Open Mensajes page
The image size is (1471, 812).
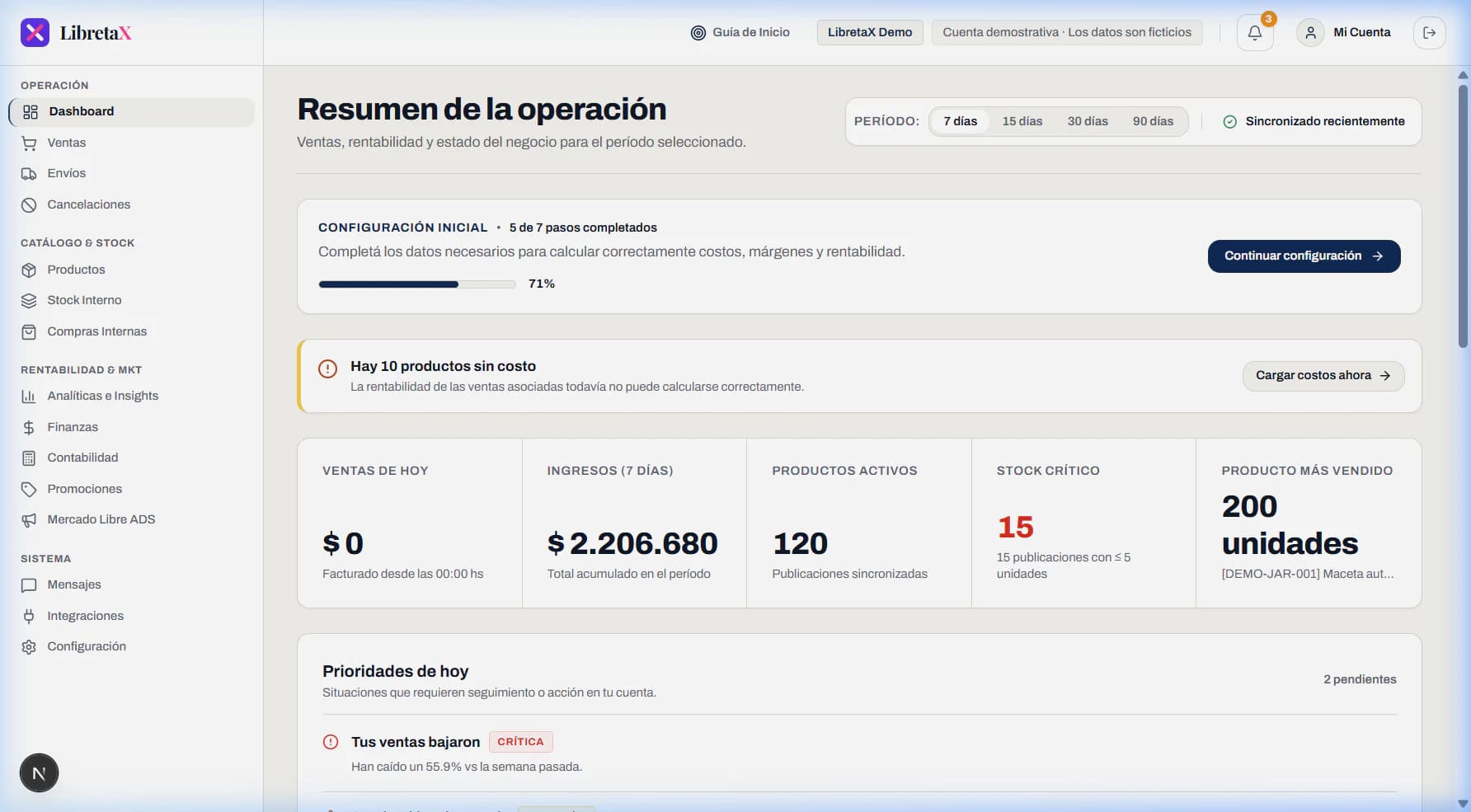tap(132, 585)
